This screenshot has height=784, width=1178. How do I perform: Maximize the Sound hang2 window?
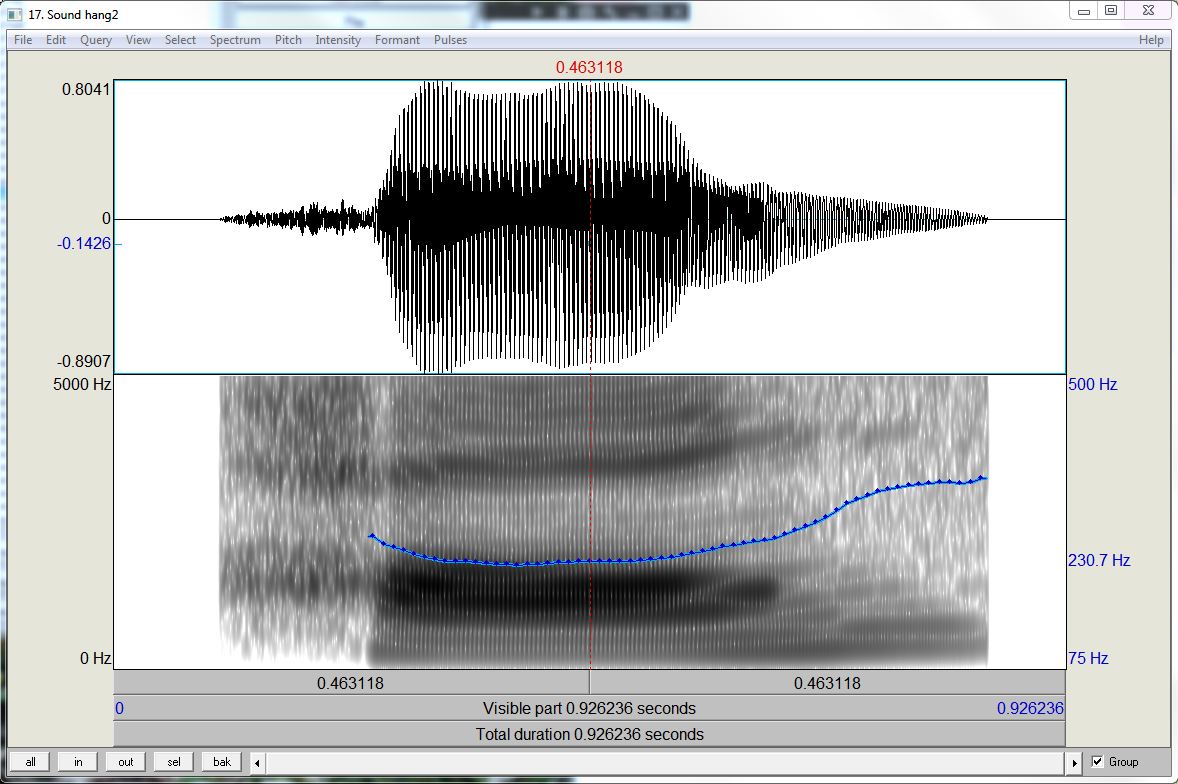[1111, 11]
